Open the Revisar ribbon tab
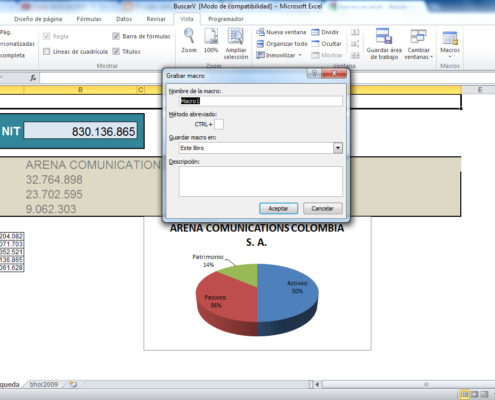Image resolution: width=495 pixels, height=400 pixels. [156, 19]
